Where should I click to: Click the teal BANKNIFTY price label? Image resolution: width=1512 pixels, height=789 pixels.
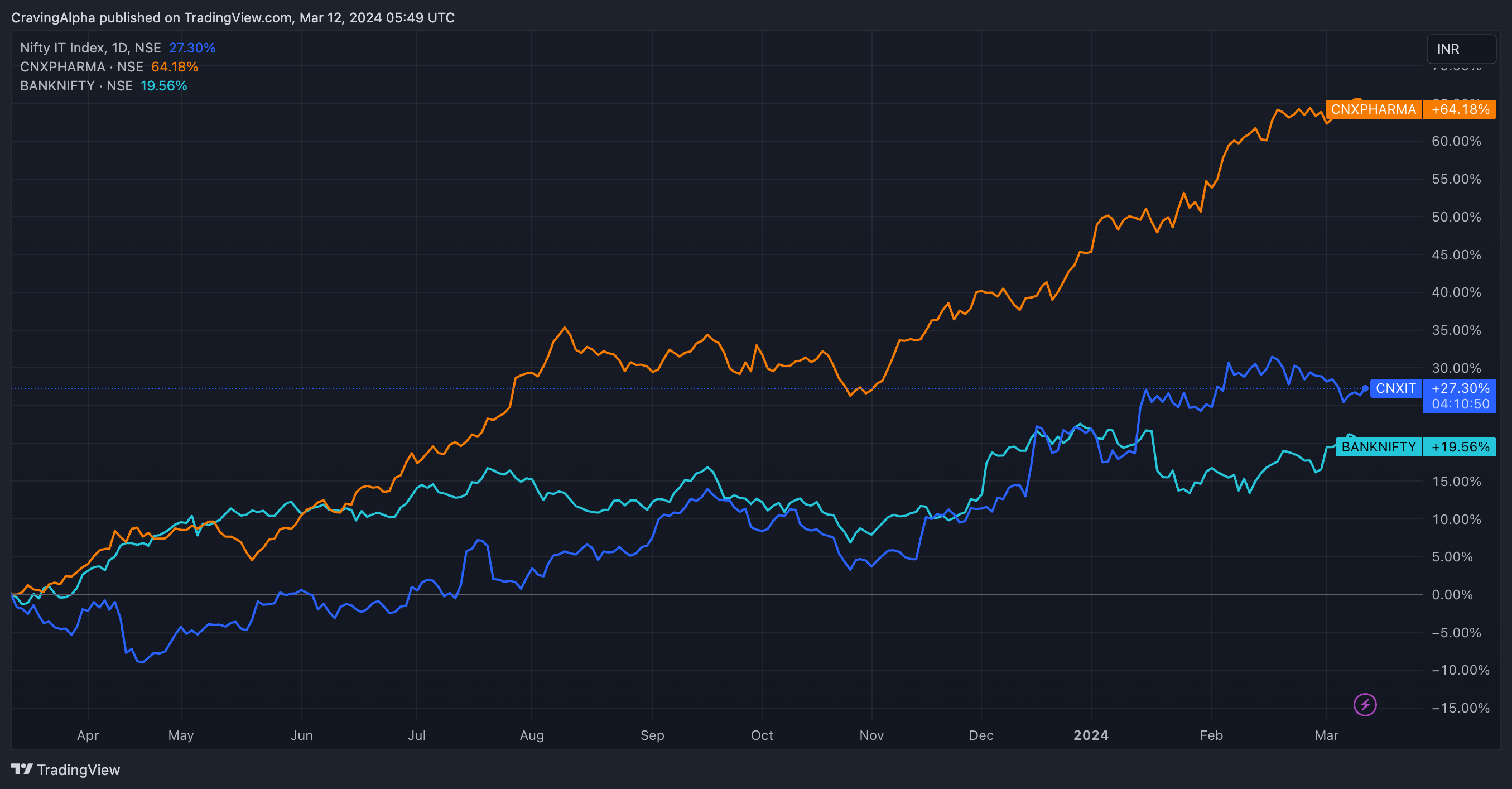point(1378,447)
